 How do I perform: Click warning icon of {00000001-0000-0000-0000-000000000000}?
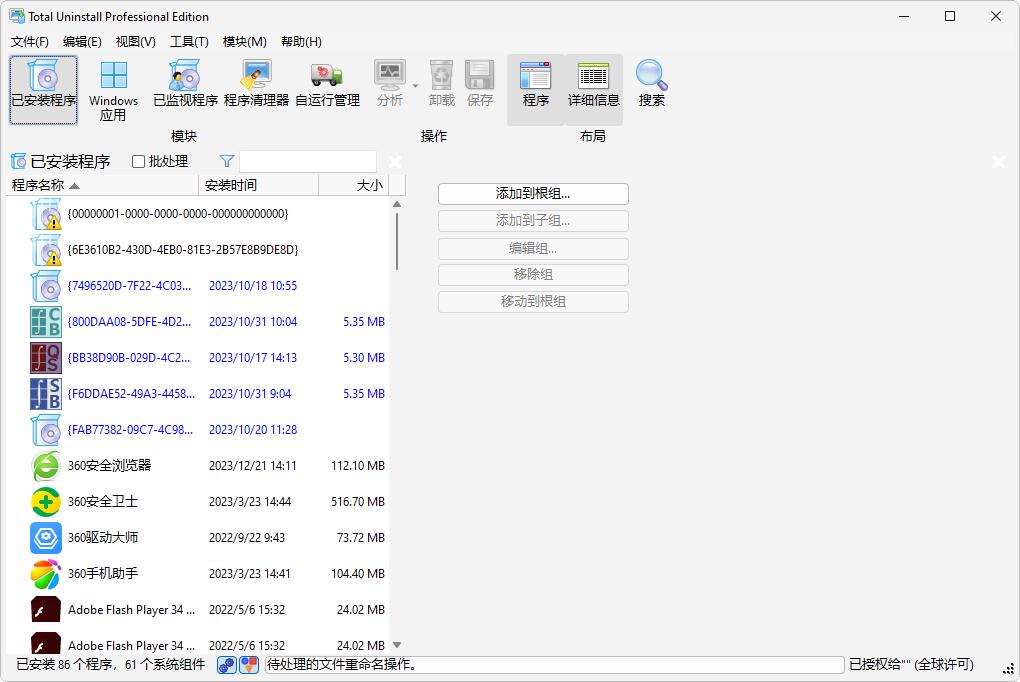tap(46, 214)
